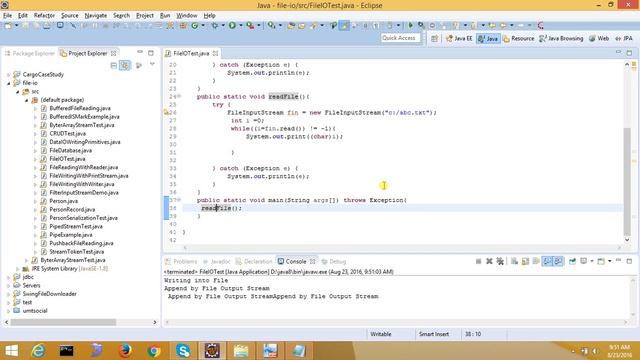Toggle Scroll Lock in Console
The height and width of the screenshot is (360, 640).
click(525, 261)
